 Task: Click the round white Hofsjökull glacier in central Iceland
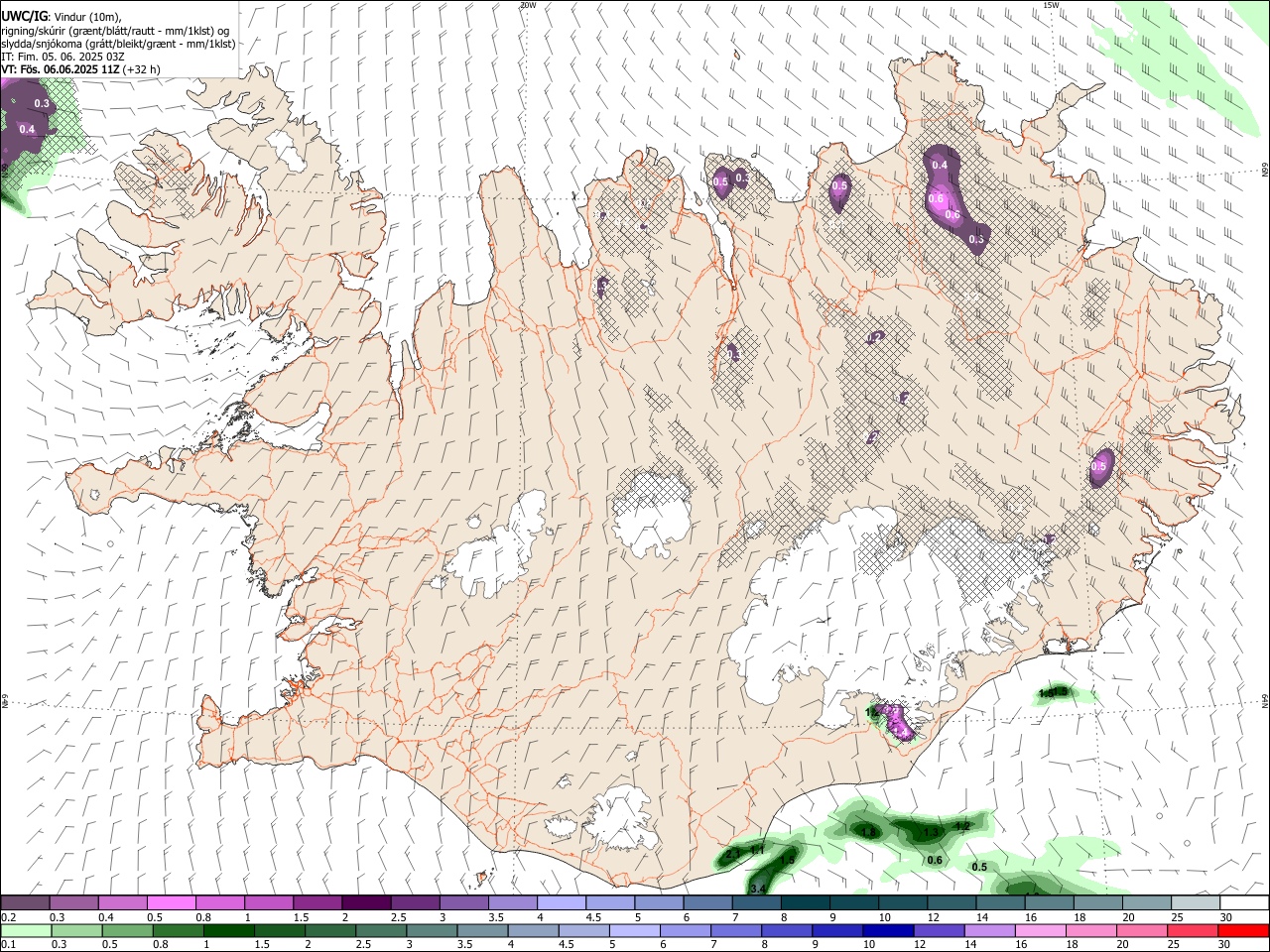pyautogui.click(x=652, y=511)
